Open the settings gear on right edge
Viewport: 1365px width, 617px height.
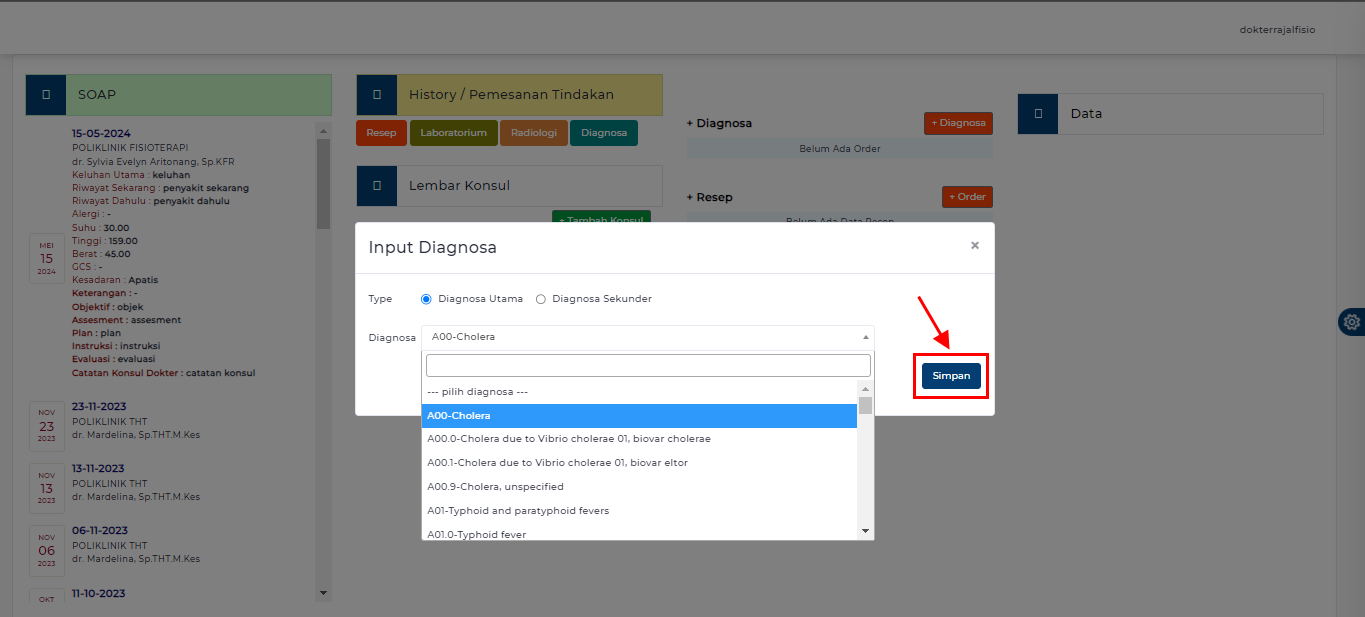(1352, 322)
